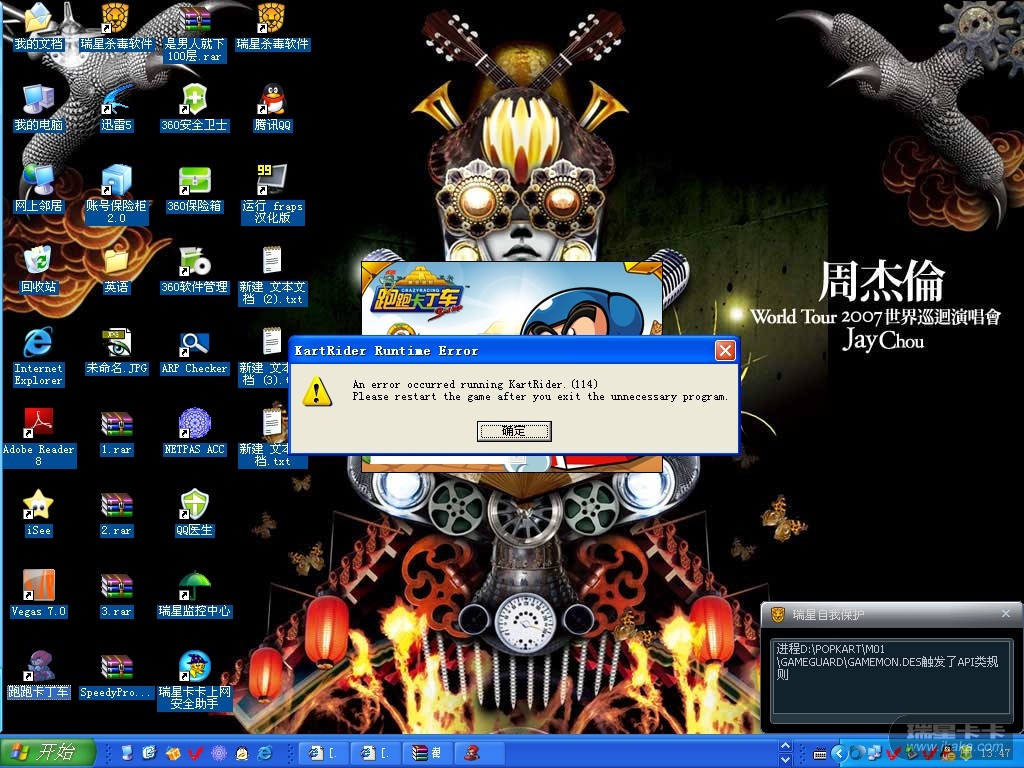Select ARP Checker desktop icon
Image resolution: width=1024 pixels, height=768 pixels.
[195, 351]
